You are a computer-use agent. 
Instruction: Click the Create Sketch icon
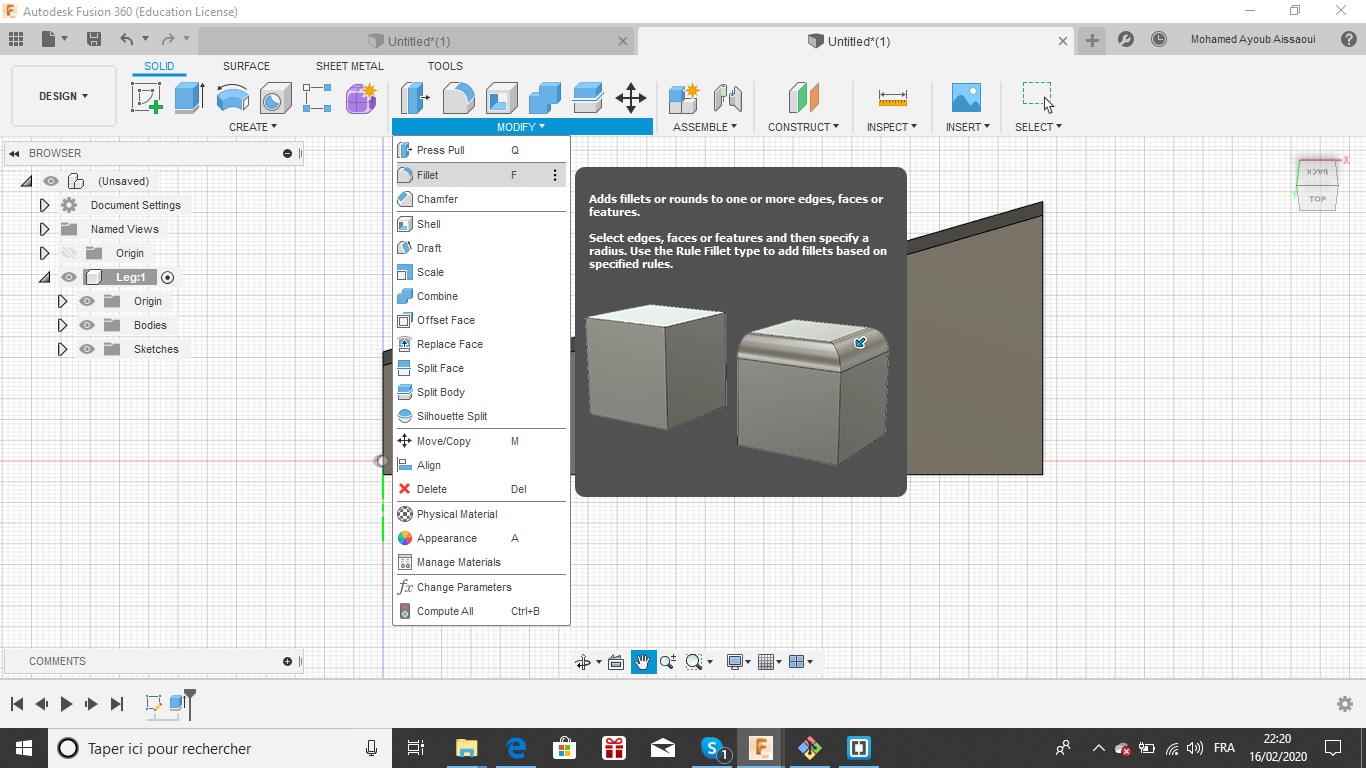coord(147,98)
